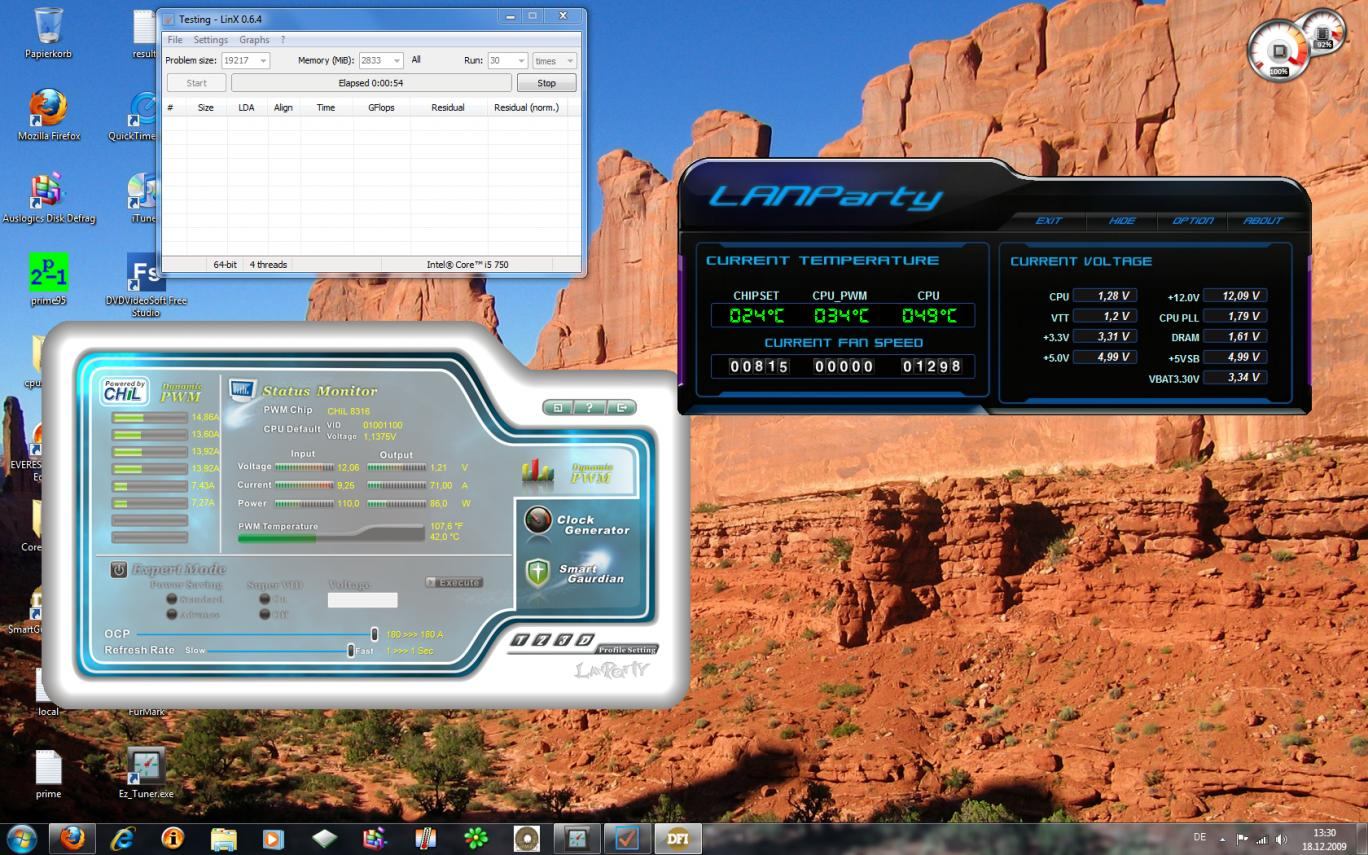Click the Expert Mode power icon

(x=118, y=569)
